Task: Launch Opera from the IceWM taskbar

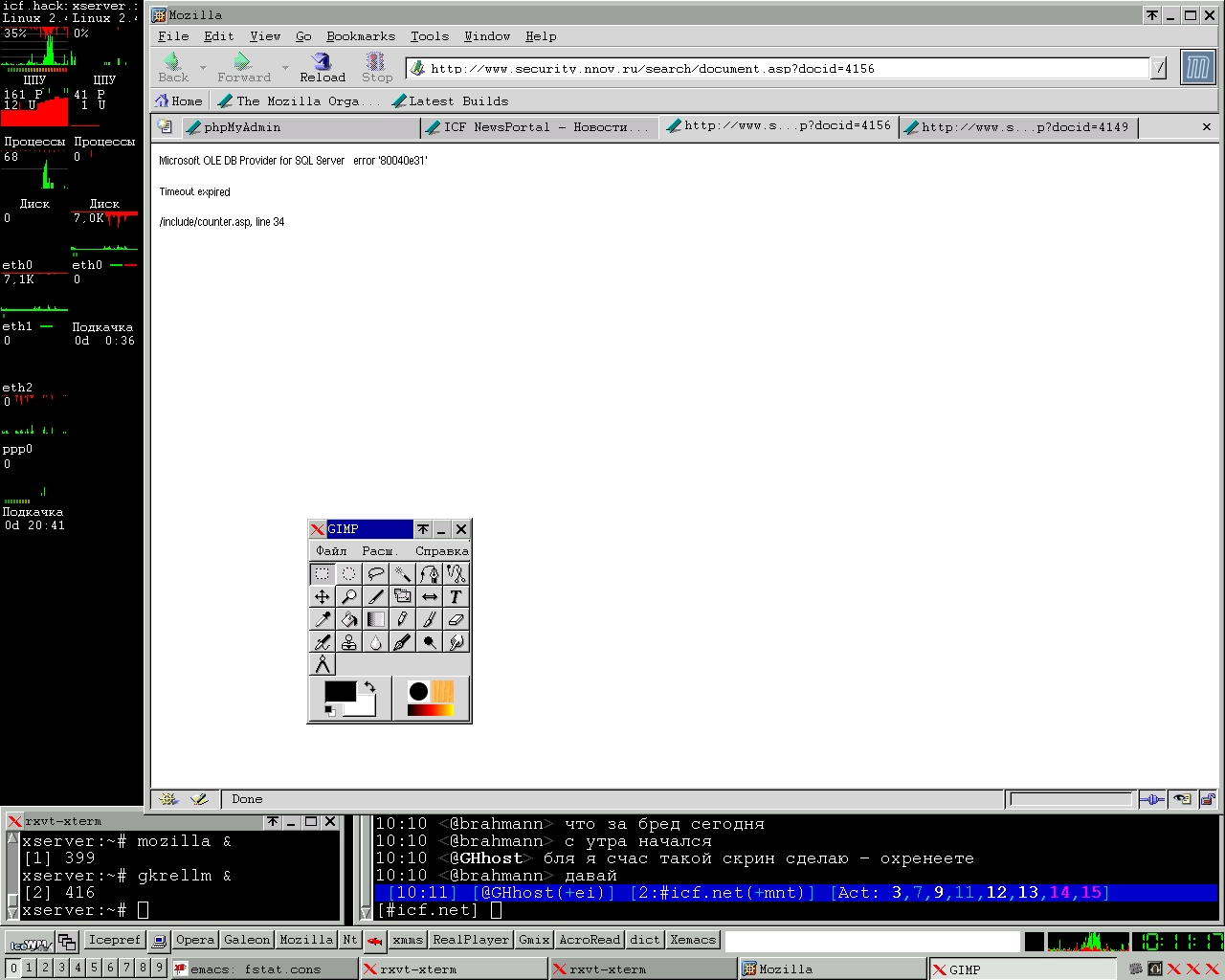Action: point(195,940)
